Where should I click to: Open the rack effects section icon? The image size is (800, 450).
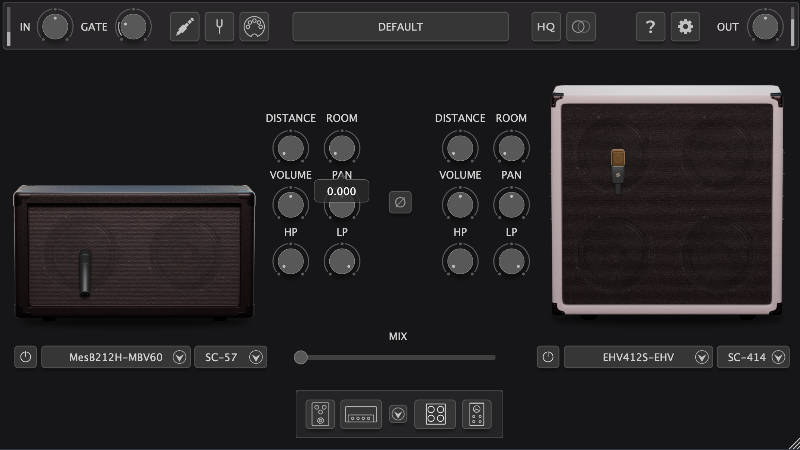[477, 414]
